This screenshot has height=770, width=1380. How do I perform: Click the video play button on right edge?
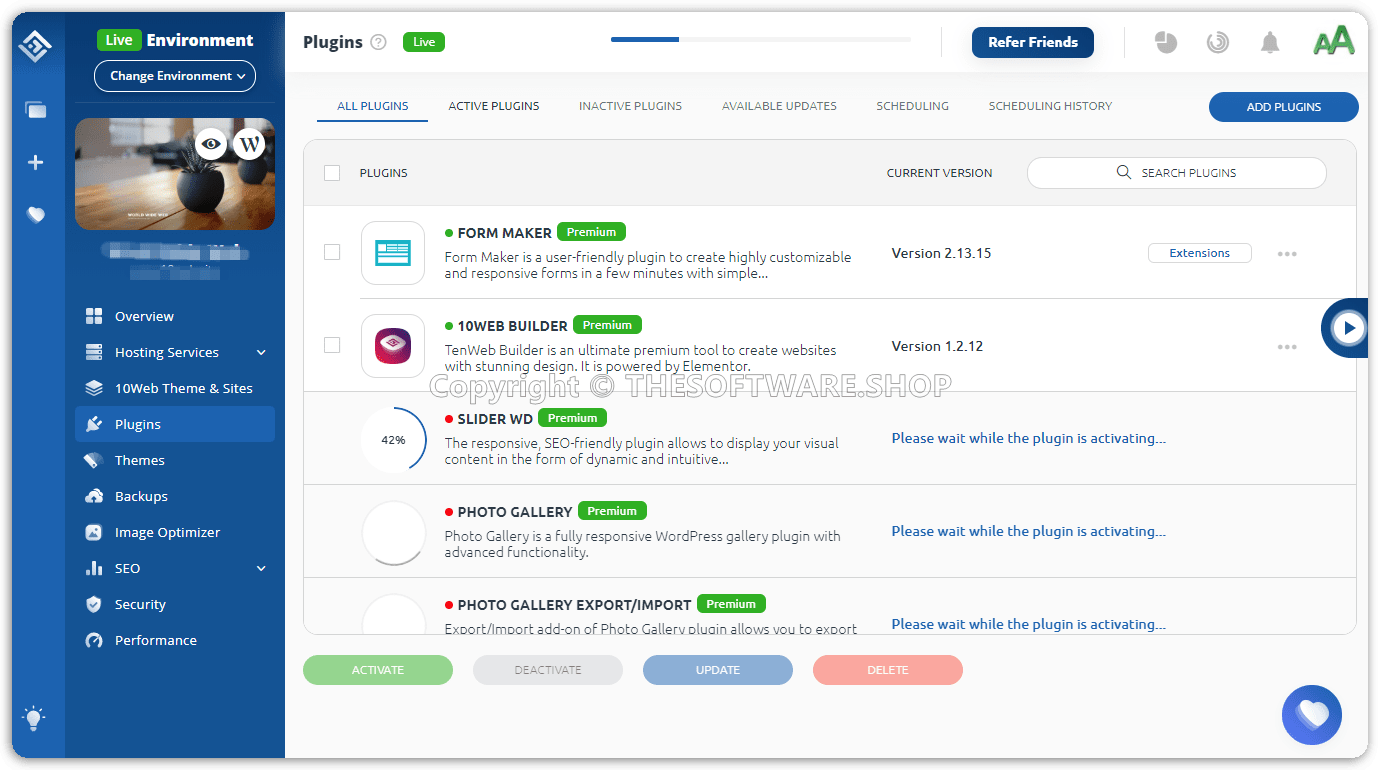1349,327
